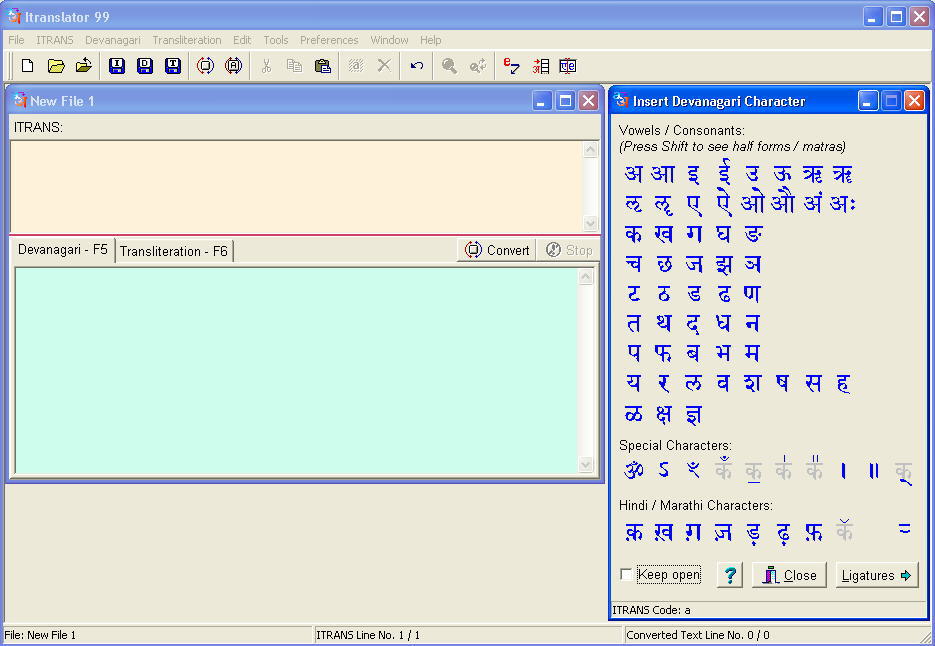Insert the conjunct क्ष
This screenshot has height=646, width=935.
click(664, 413)
